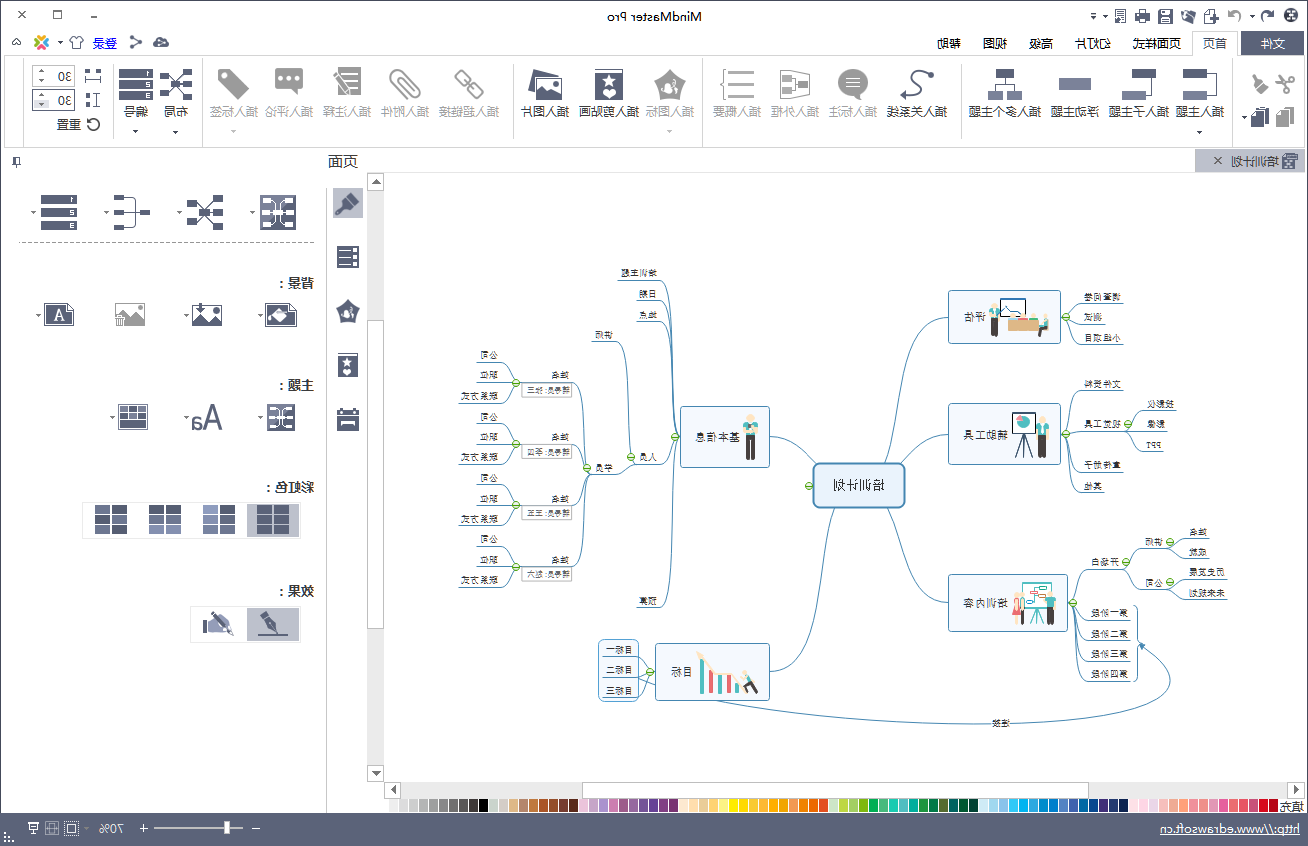The width and height of the screenshot is (1308, 846).
Task: Click the zoom out minus button
Action: click(256, 828)
